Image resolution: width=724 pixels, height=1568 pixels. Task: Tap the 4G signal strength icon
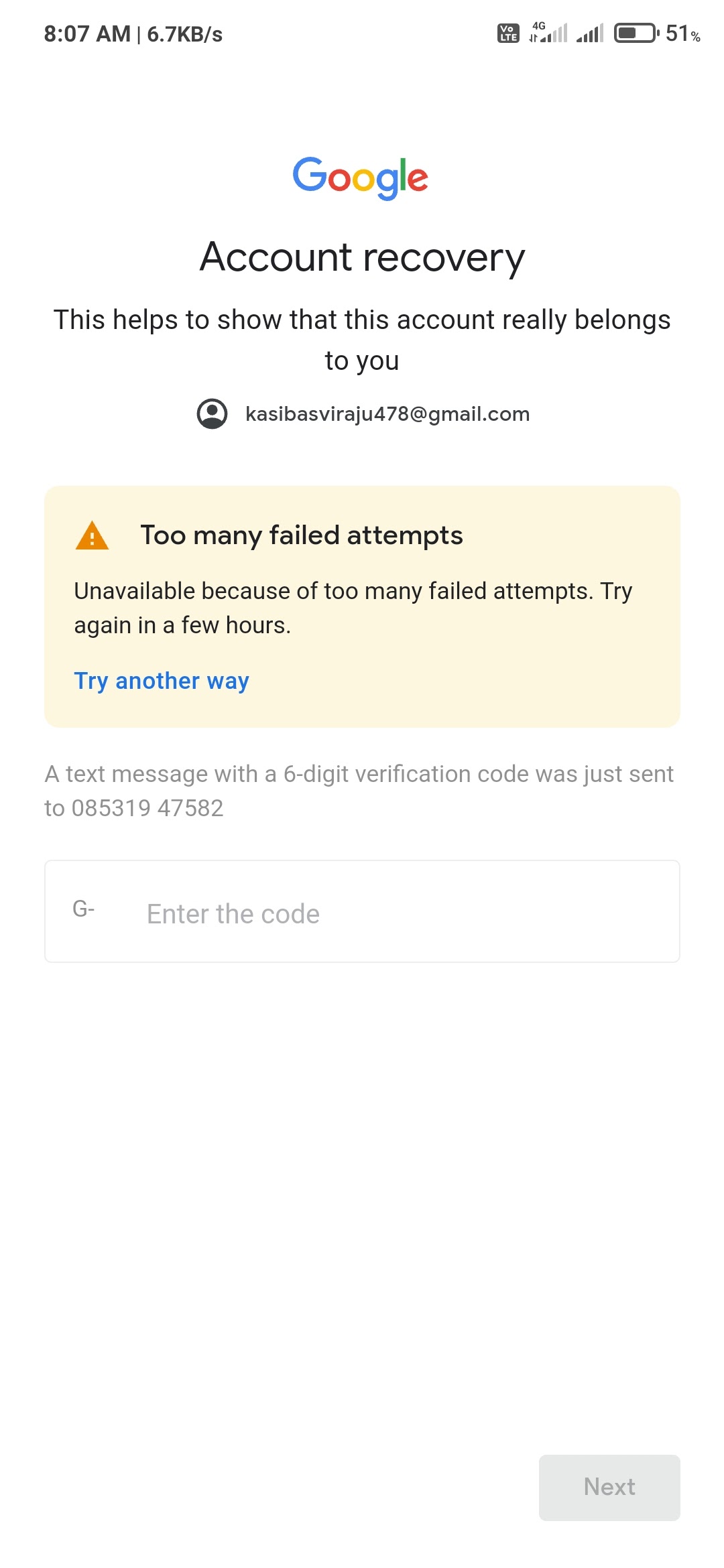(x=548, y=32)
